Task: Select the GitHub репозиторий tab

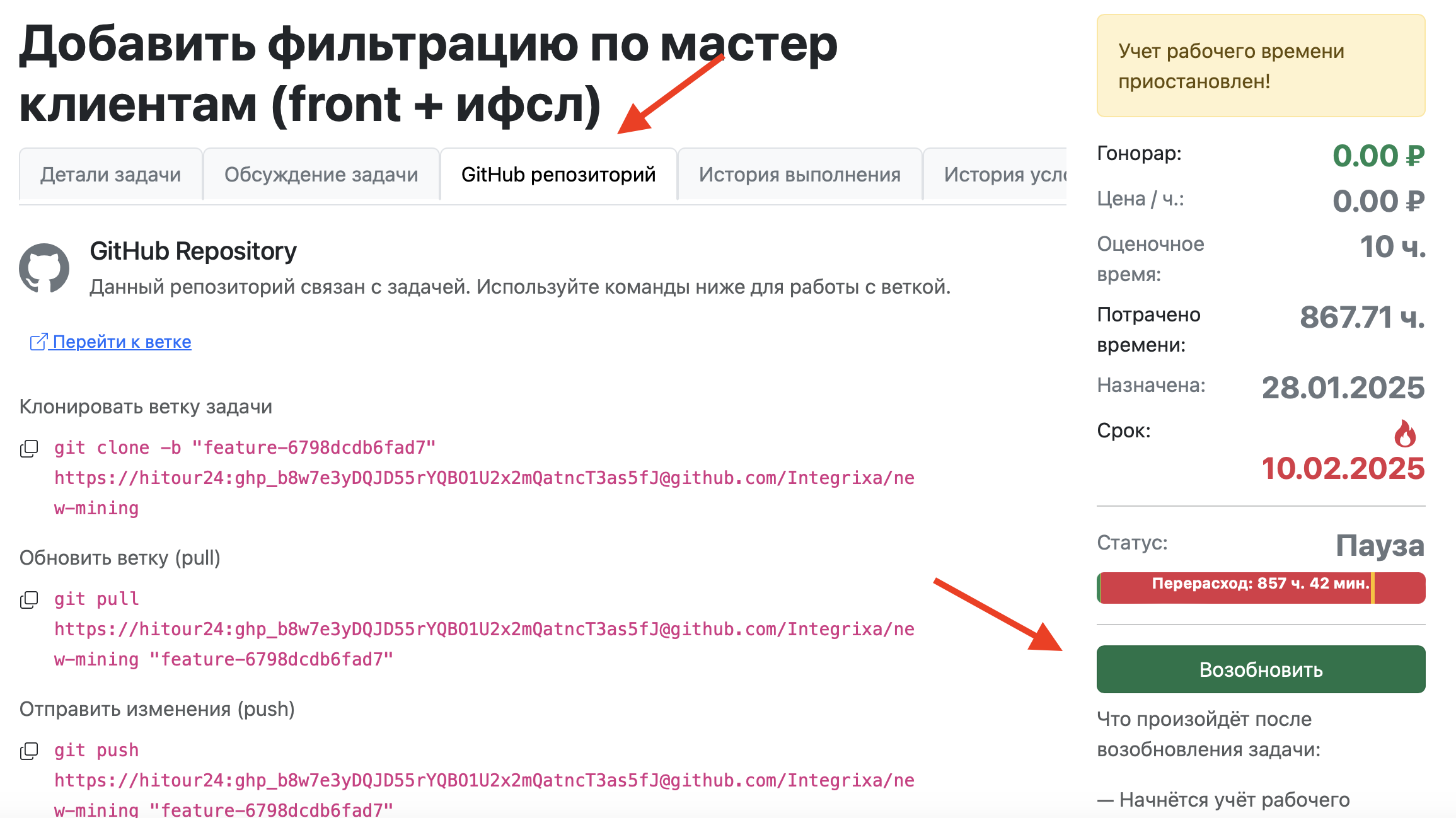Action: [x=558, y=175]
